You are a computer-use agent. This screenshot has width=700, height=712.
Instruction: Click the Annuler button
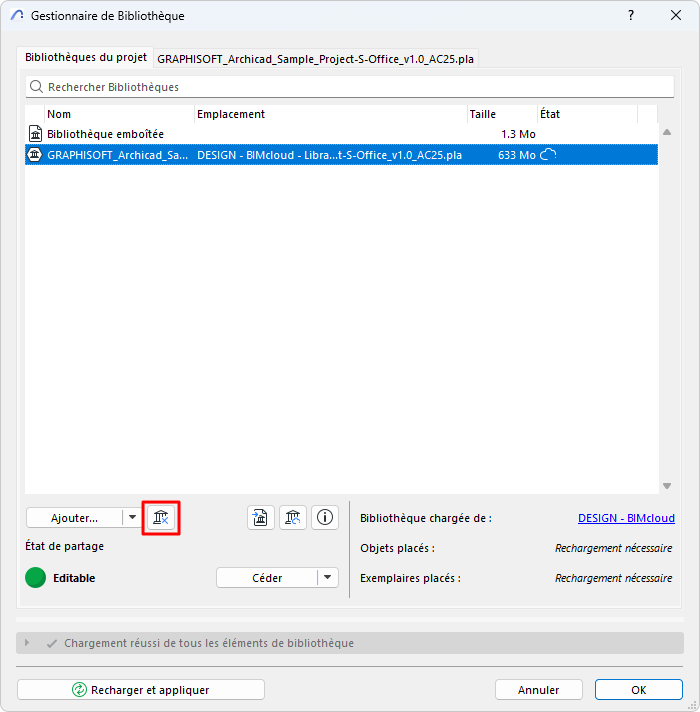click(538, 690)
